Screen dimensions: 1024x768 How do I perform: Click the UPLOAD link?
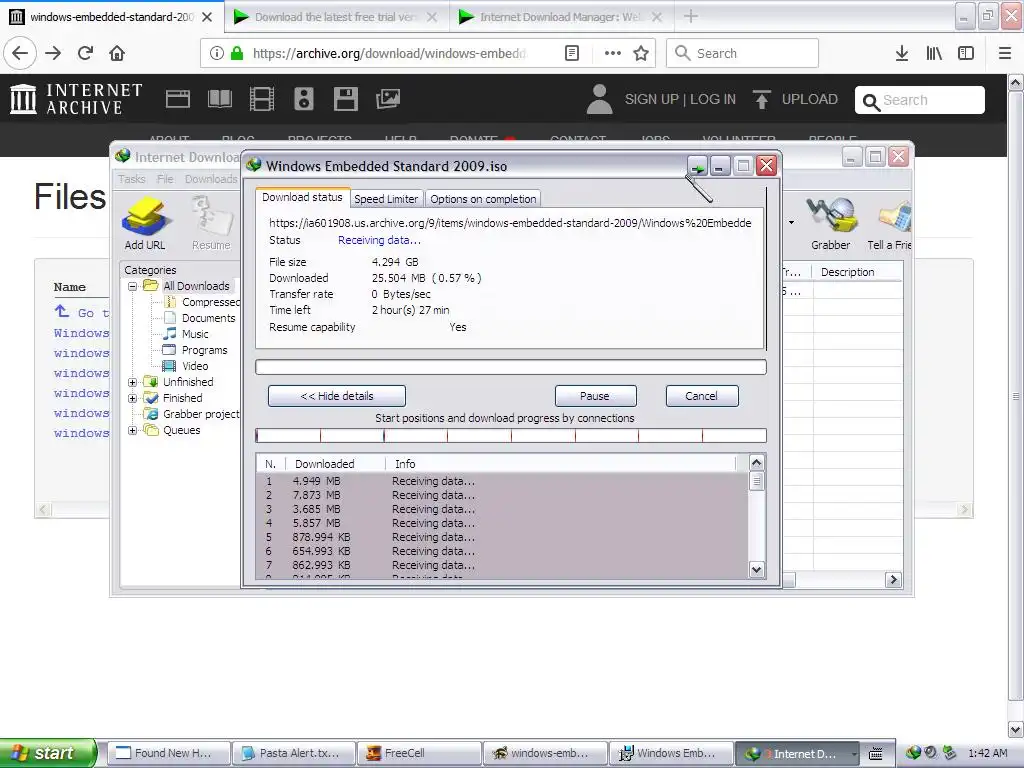click(x=795, y=99)
